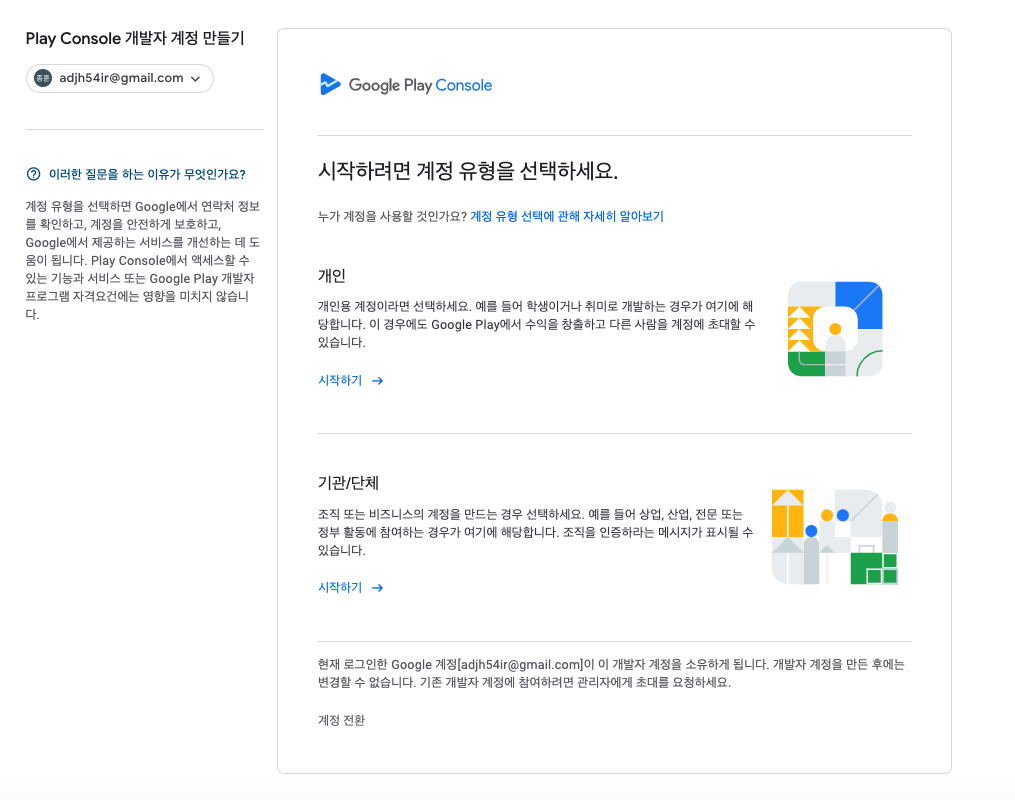
Task: Click the 개인 account illustration
Action: tap(835, 329)
